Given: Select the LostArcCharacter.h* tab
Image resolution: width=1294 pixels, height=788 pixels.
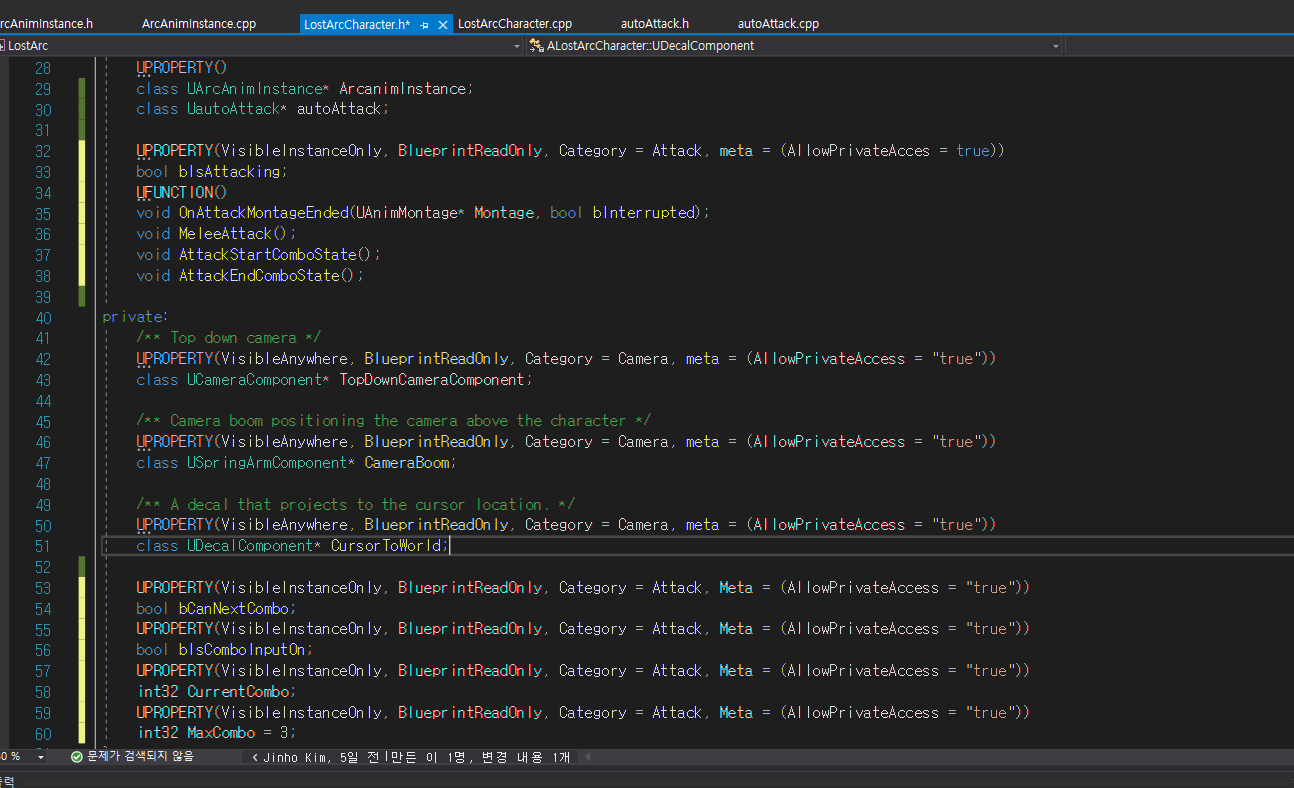Looking at the screenshot, I should [x=357, y=24].
